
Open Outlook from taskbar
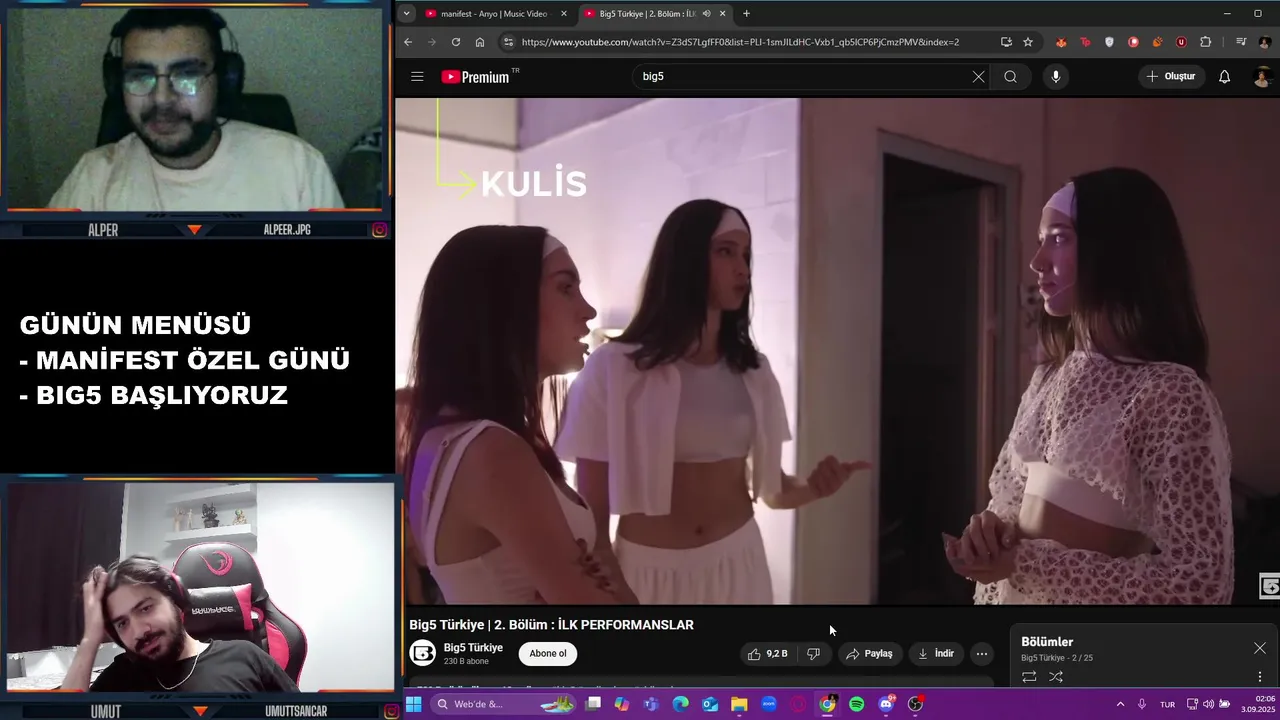point(710,704)
